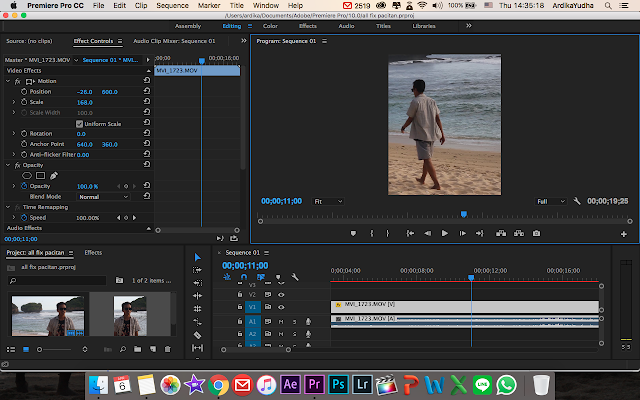Click the timeline playhead in the ruler
Viewport: 640px width, 400px height.
471,278
